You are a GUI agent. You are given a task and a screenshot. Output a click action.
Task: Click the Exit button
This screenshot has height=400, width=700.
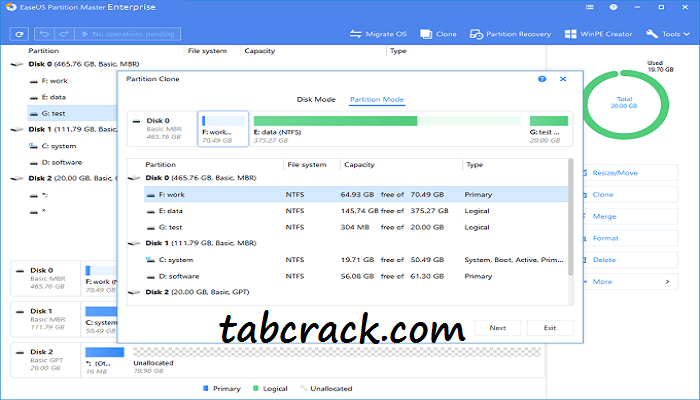coord(550,328)
